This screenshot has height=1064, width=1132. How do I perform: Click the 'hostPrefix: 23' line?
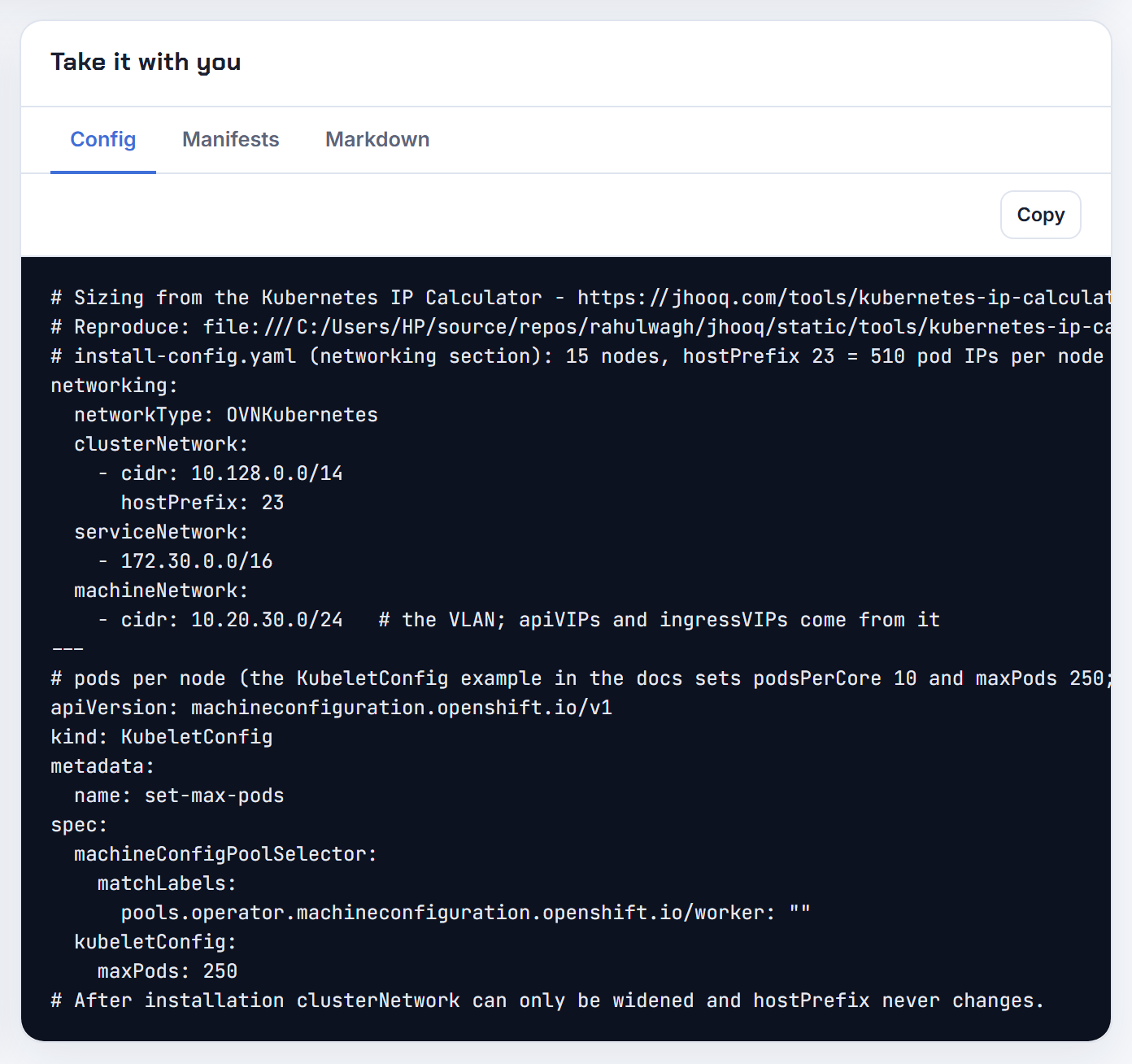point(202,503)
